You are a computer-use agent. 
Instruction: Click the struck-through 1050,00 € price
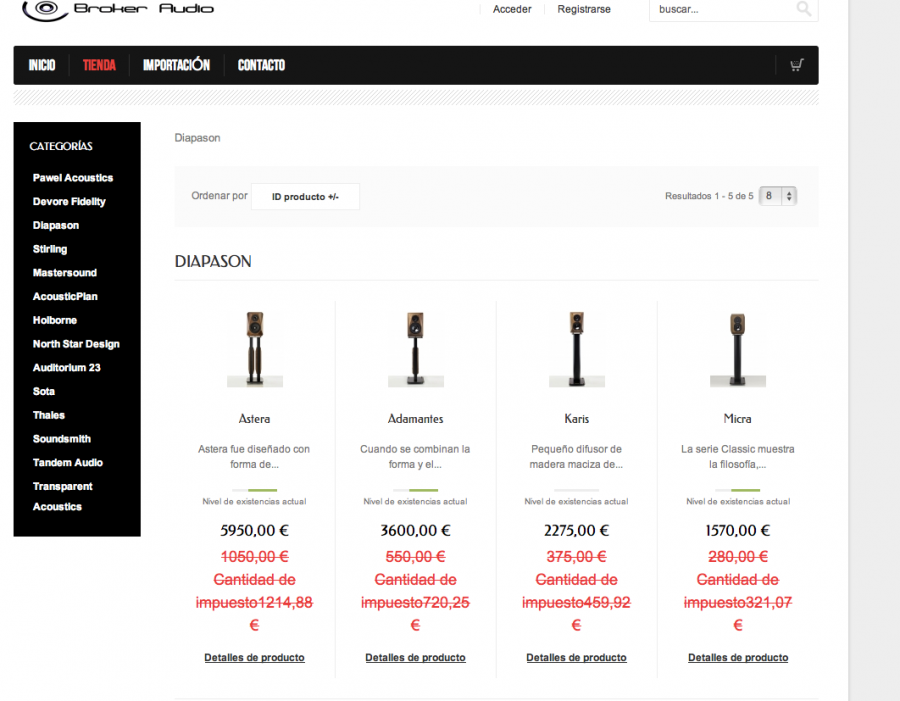(x=254, y=557)
